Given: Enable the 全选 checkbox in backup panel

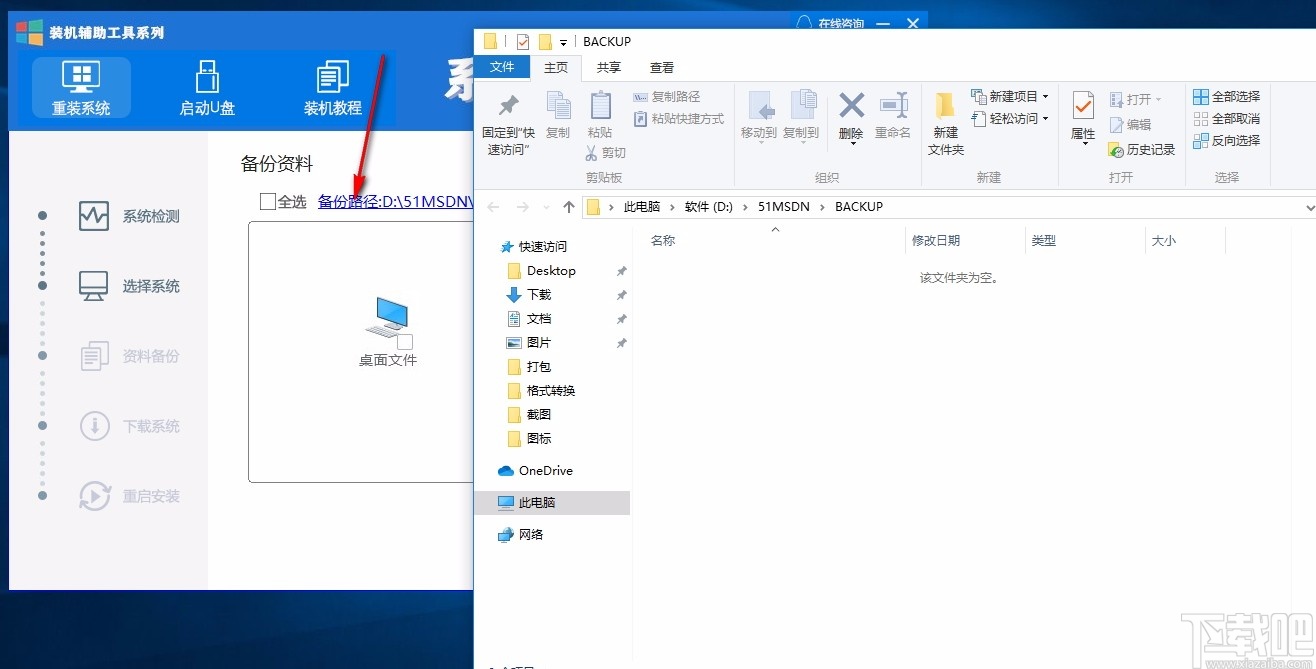Looking at the screenshot, I should pyautogui.click(x=266, y=200).
